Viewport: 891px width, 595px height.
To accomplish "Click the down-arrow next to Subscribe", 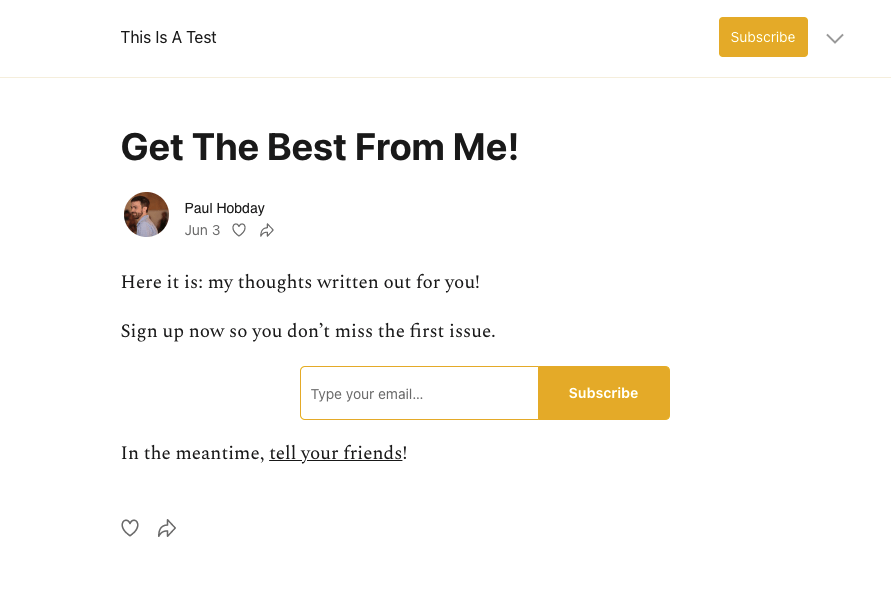I will (x=834, y=38).
